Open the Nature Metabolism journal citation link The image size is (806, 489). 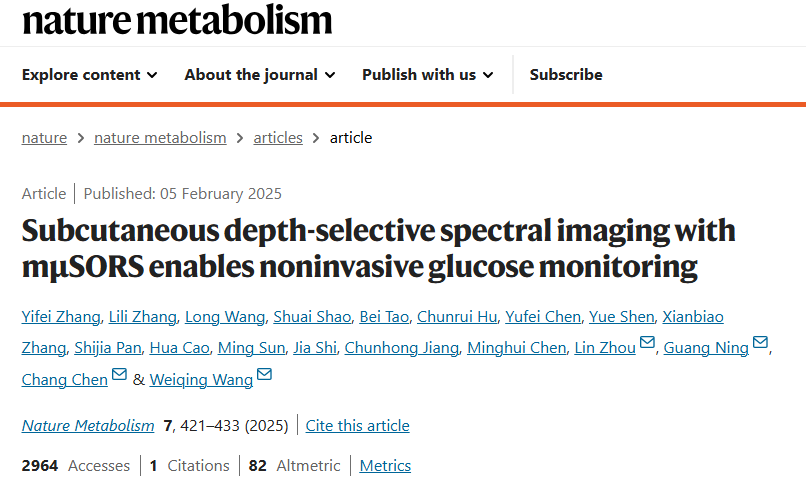click(x=88, y=426)
